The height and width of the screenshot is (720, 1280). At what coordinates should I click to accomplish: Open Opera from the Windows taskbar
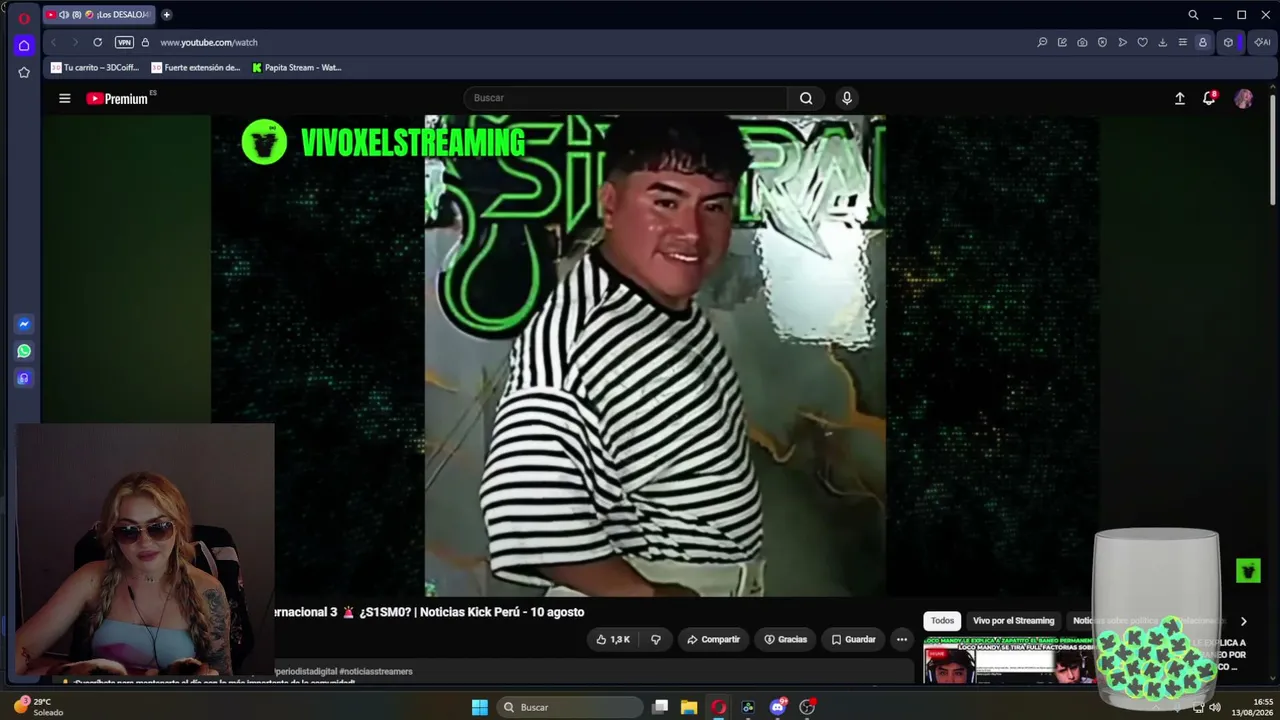point(718,707)
